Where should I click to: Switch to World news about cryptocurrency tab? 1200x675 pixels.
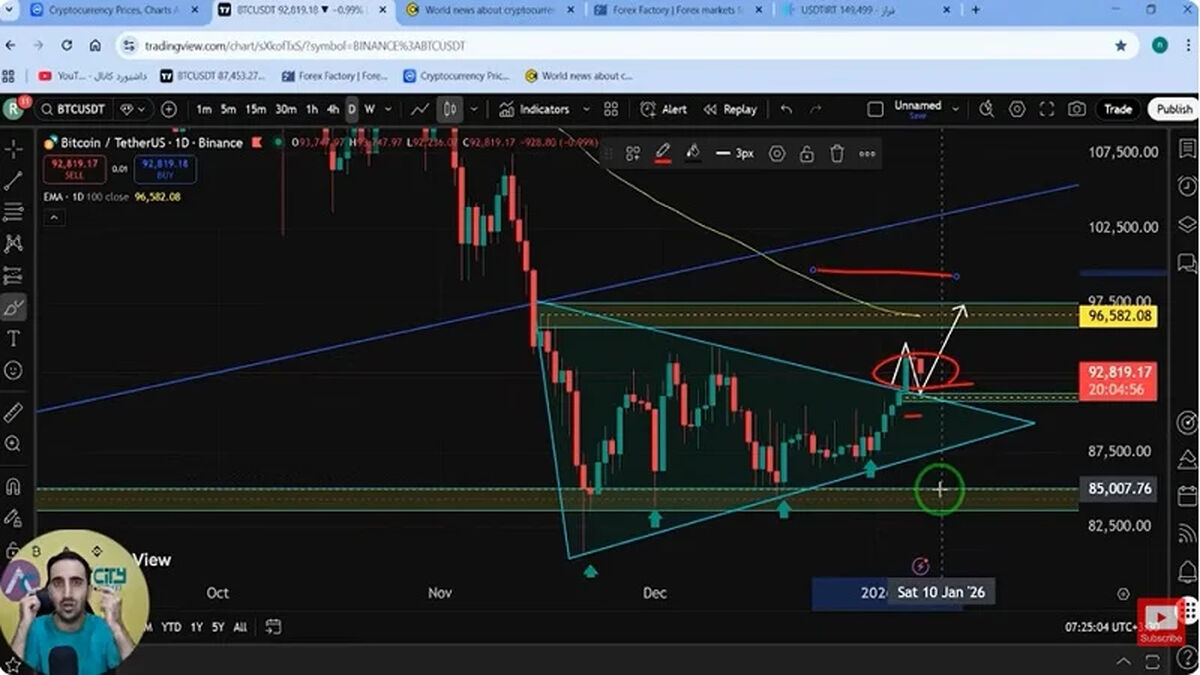pos(487,10)
